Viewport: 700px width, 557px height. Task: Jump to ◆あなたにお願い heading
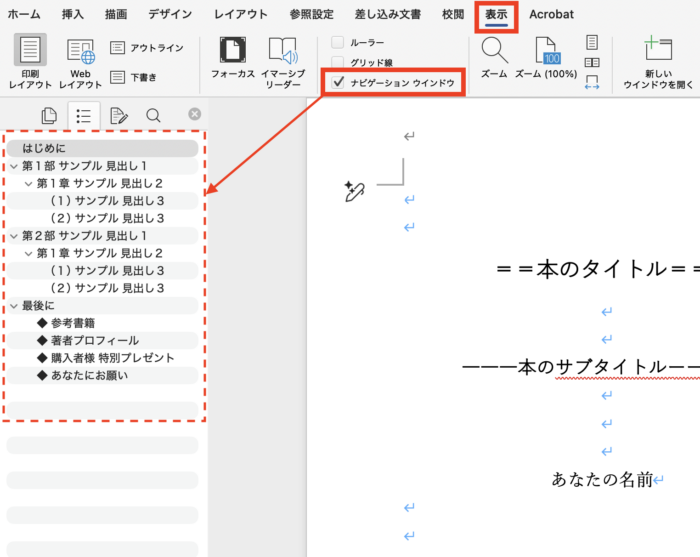click(x=102, y=375)
